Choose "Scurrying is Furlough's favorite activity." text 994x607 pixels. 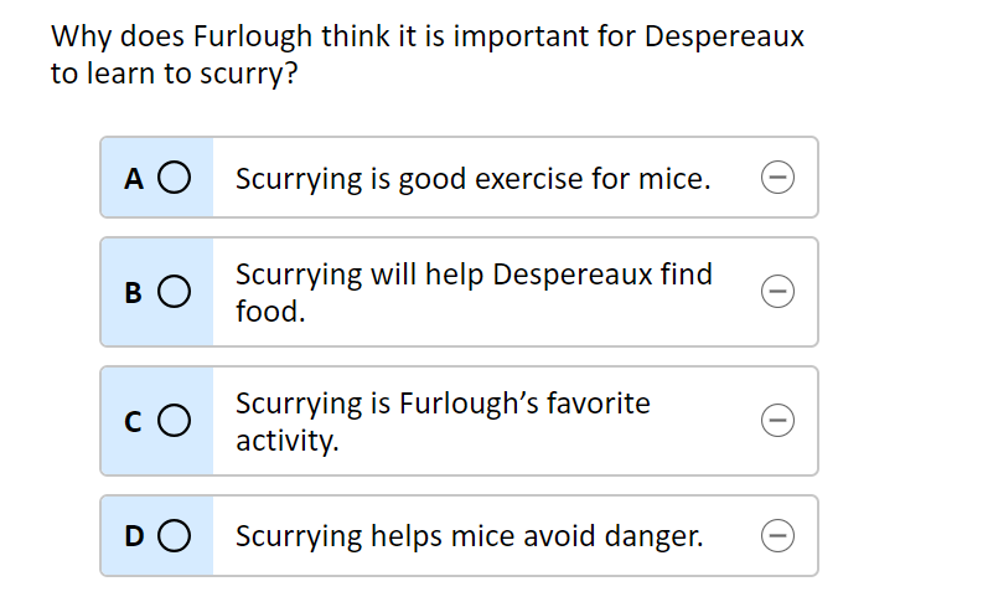click(442, 421)
